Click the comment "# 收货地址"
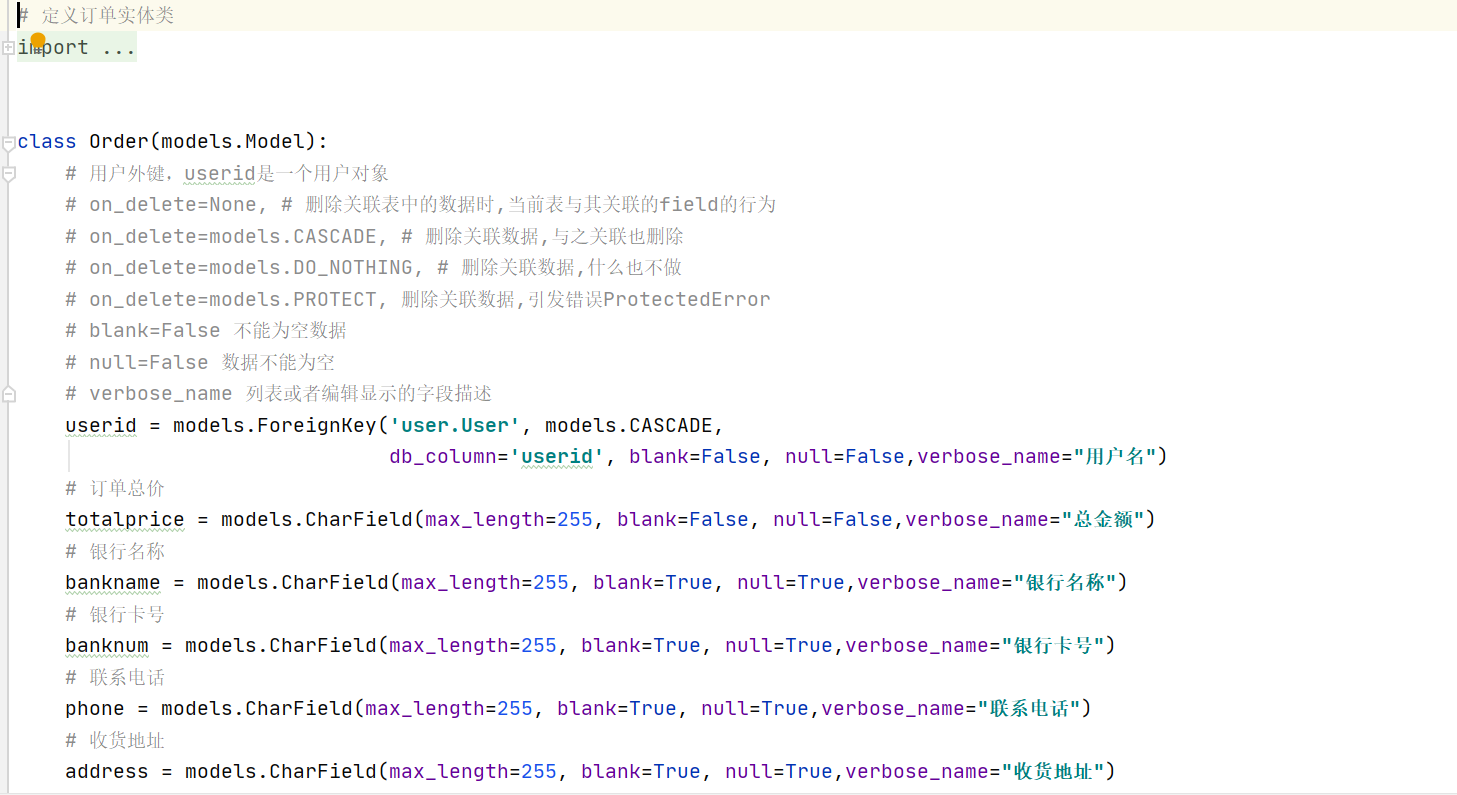 115,740
